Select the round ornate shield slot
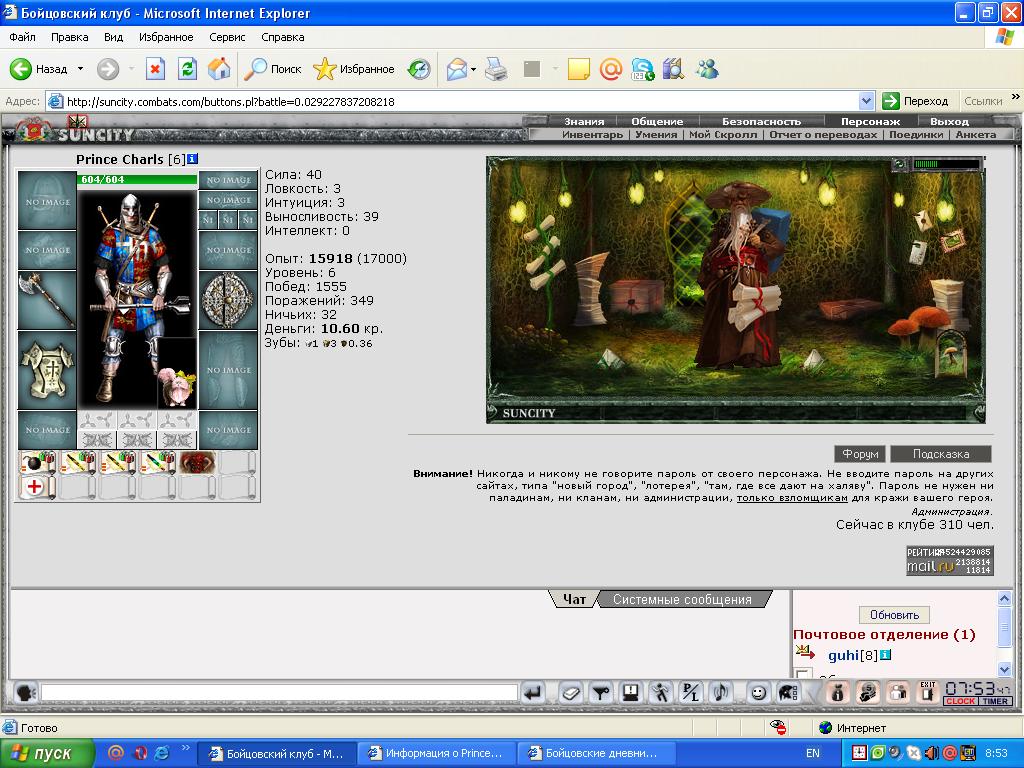Viewport: 1024px width, 768px height. pyautogui.click(x=228, y=300)
